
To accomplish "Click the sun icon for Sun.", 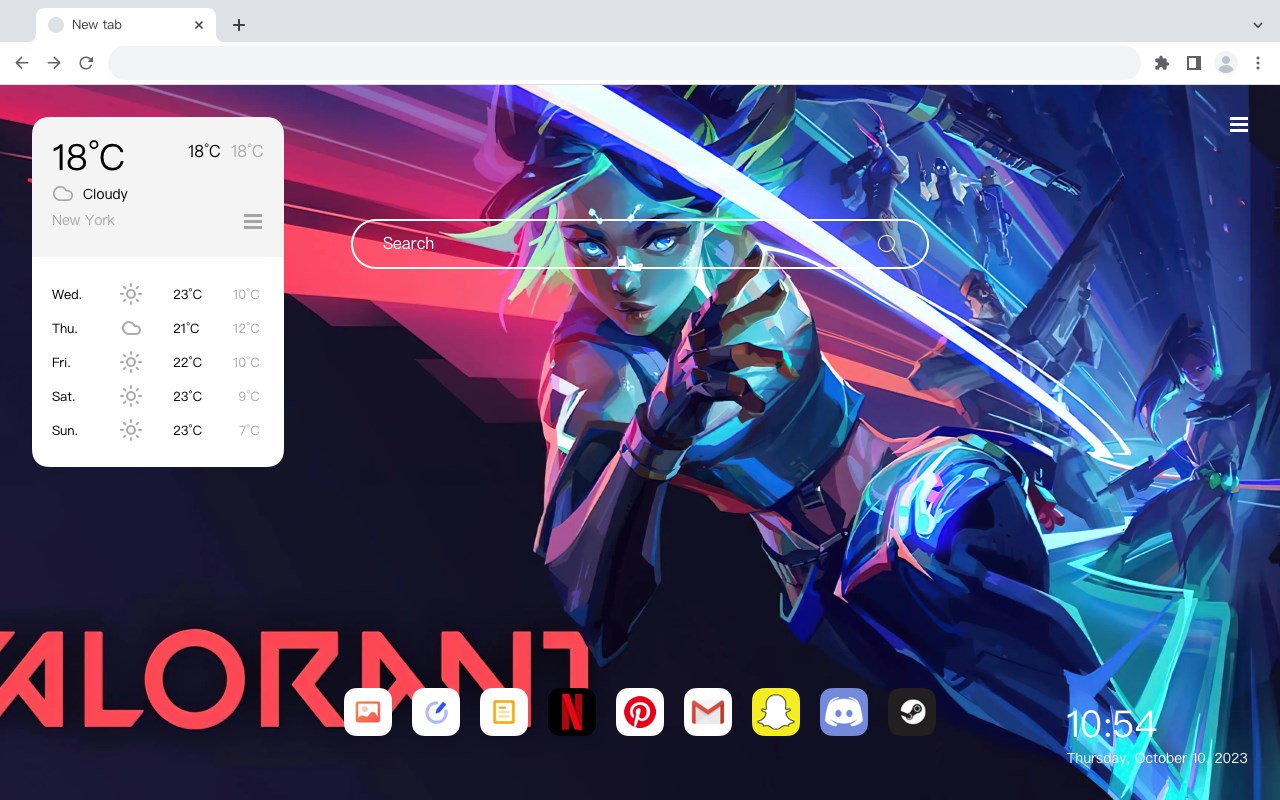I will (x=131, y=430).
